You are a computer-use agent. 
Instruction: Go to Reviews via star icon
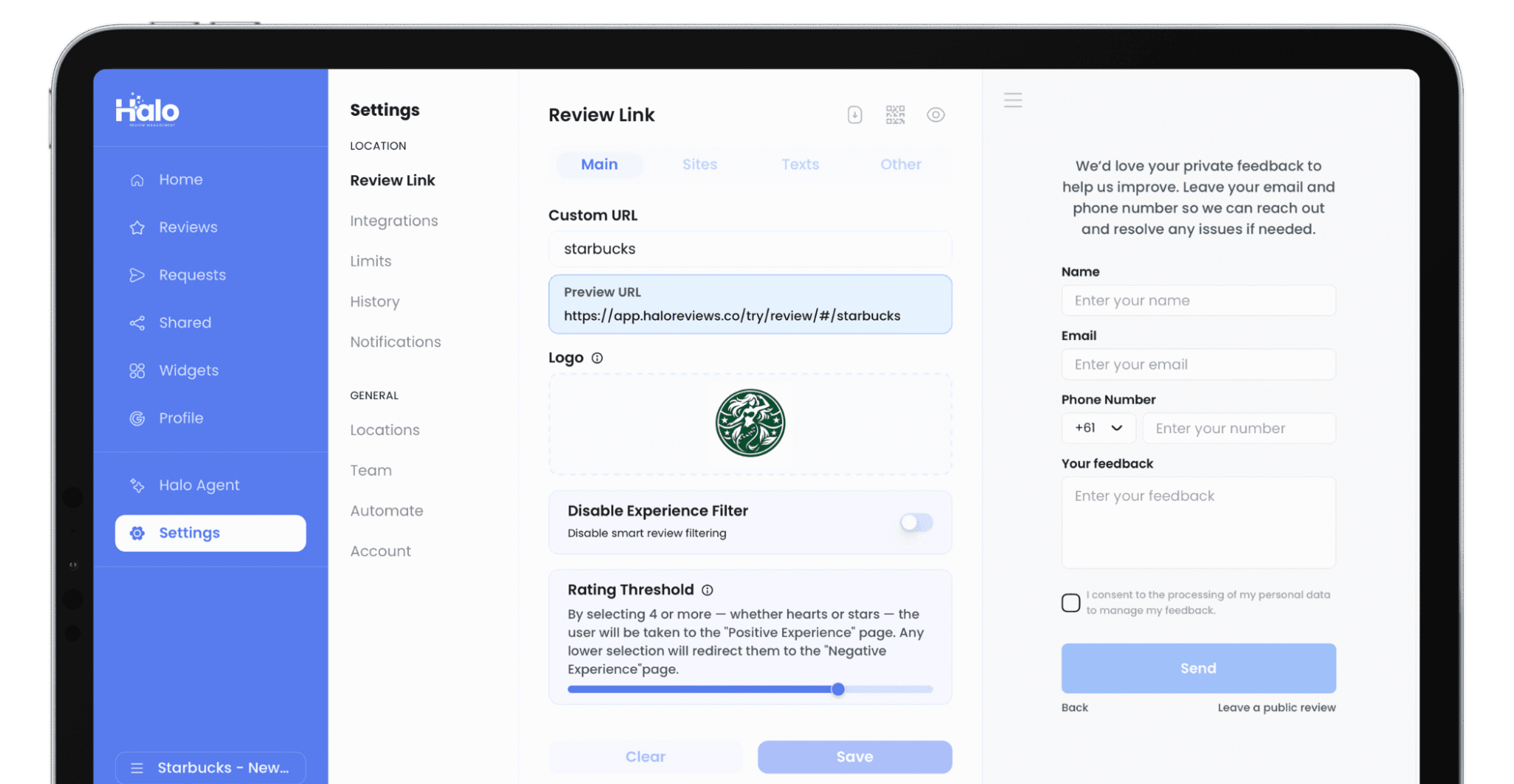coord(138,228)
